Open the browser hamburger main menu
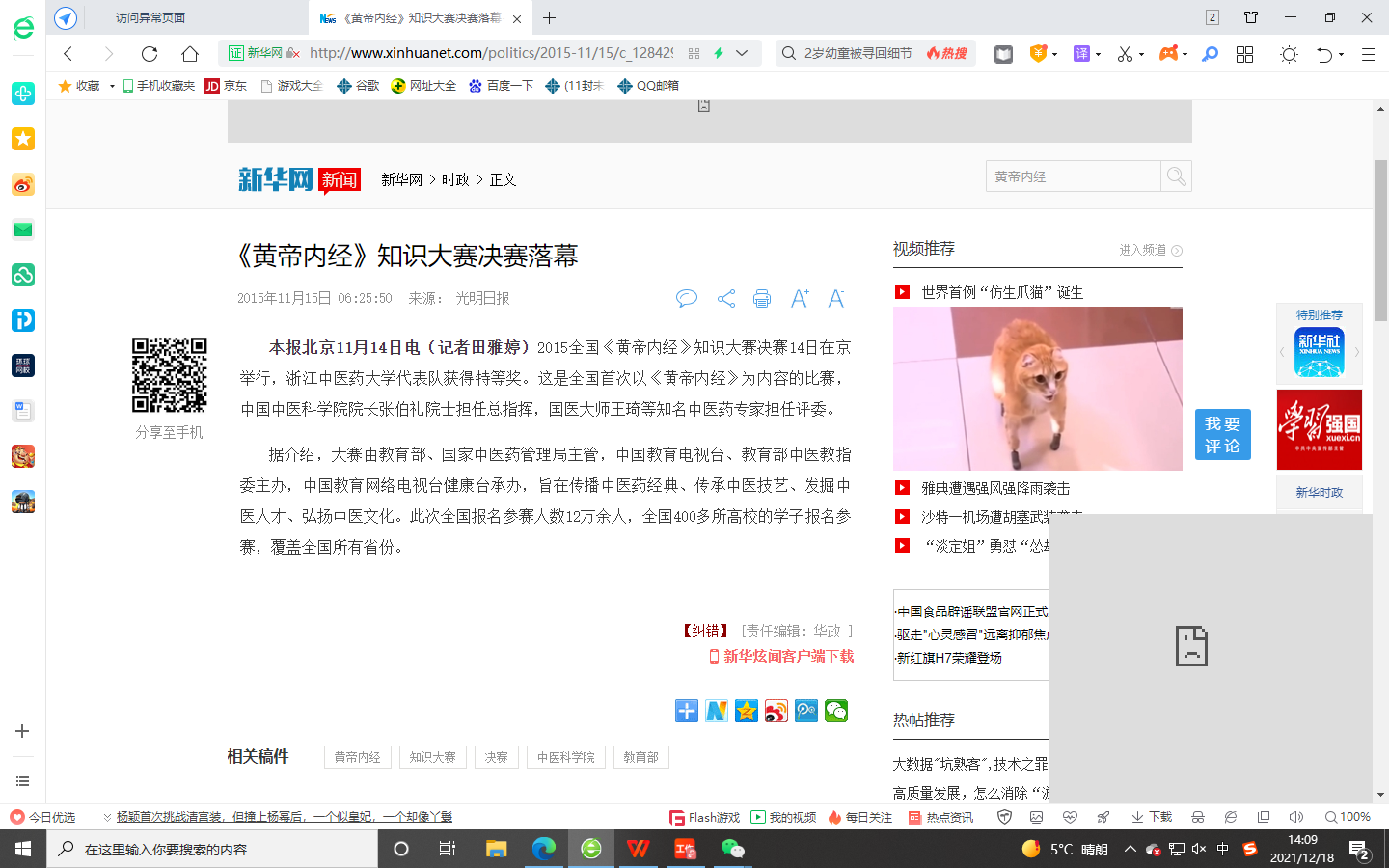This screenshot has width=1389, height=868. coord(1368,54)
